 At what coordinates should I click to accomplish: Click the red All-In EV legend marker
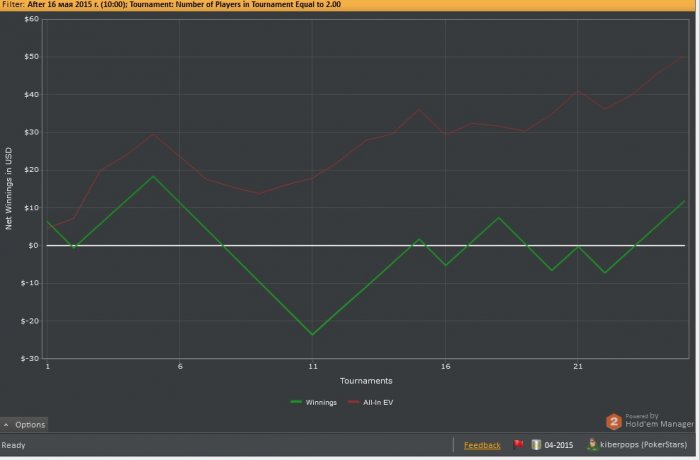coord(354,402)
